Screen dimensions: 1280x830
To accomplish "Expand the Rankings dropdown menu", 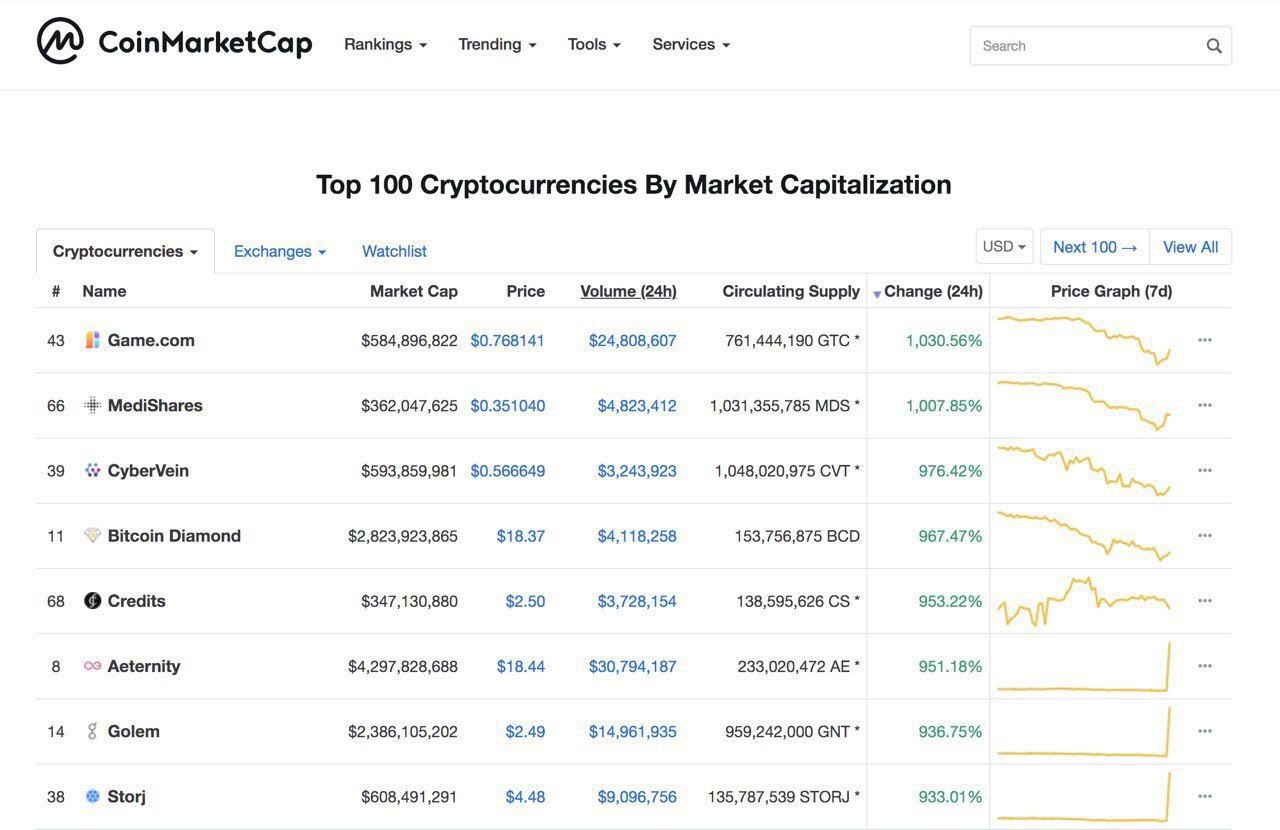I will tap(385, 44).
